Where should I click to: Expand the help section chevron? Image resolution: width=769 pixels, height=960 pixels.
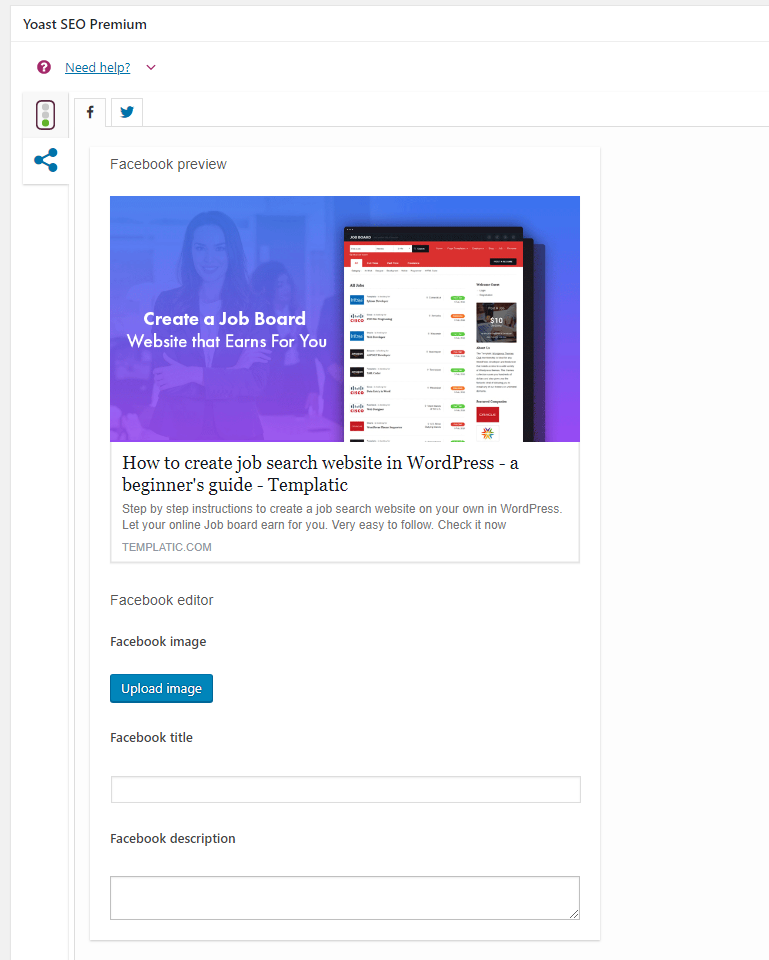tap(151, 67)
